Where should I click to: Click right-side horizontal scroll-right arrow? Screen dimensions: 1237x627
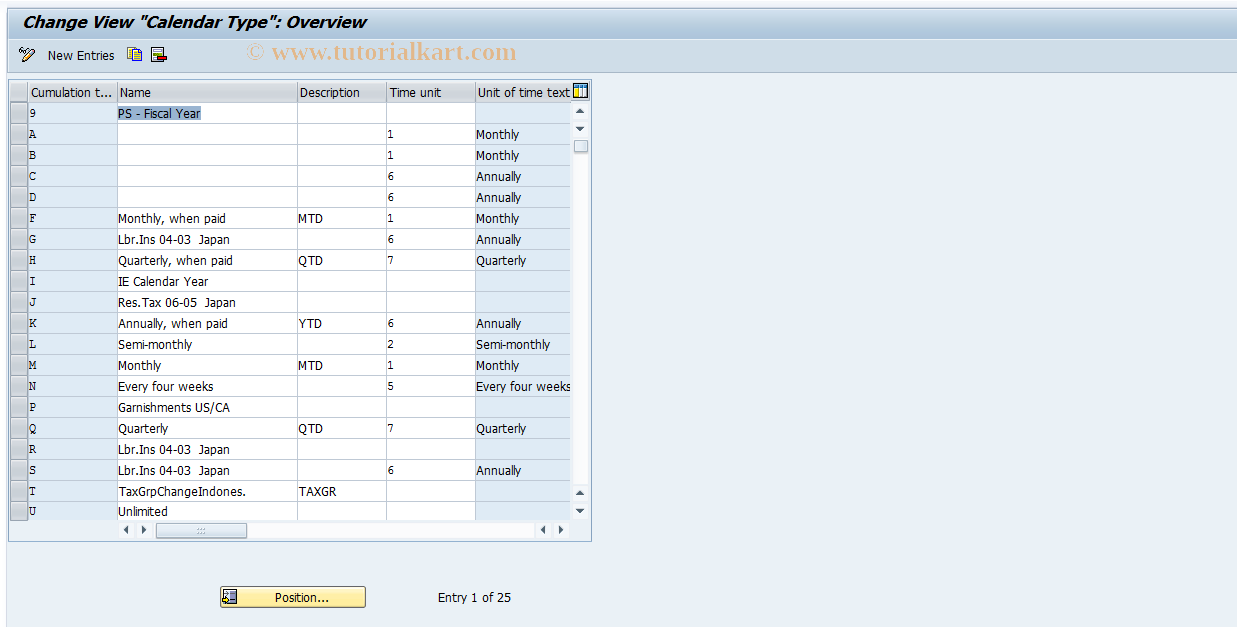coord(561,530)
